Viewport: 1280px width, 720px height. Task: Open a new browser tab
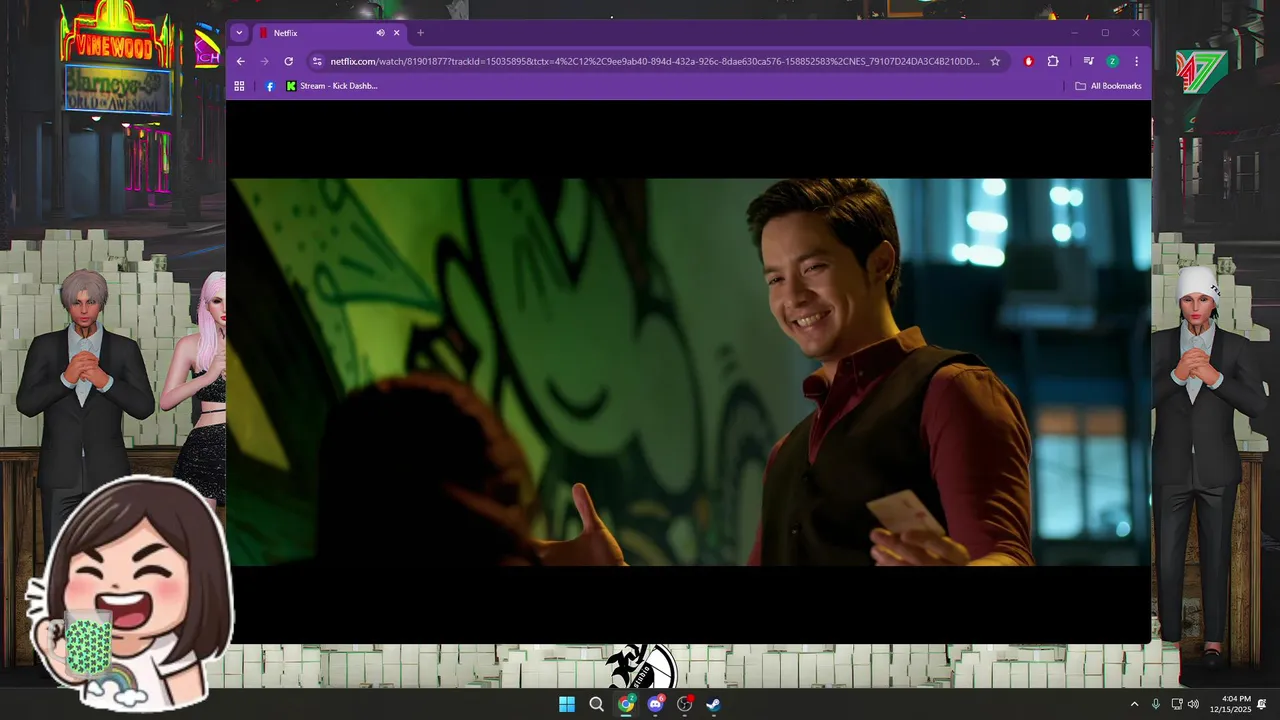pos(420,33)
